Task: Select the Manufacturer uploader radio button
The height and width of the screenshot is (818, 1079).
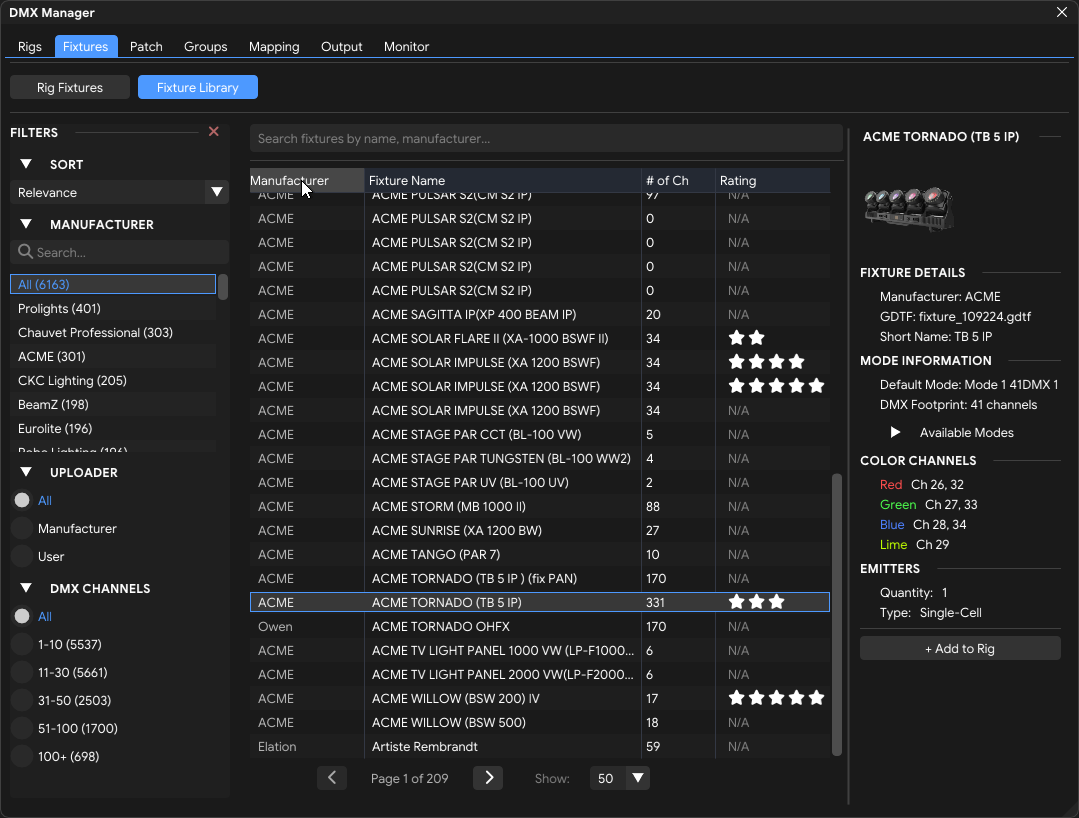Action: point(22,528)
